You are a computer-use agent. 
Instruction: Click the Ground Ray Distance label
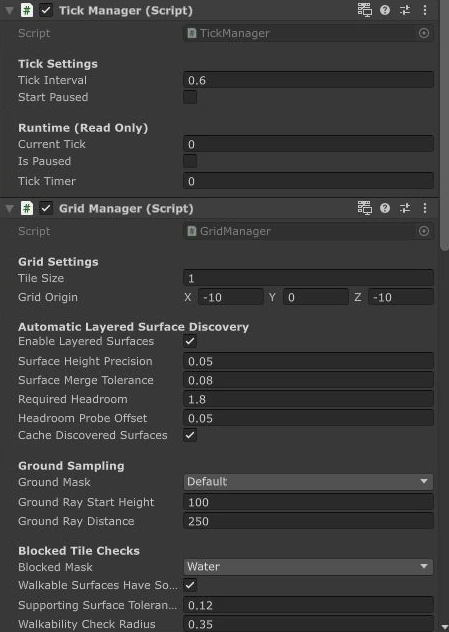(76, 521)
